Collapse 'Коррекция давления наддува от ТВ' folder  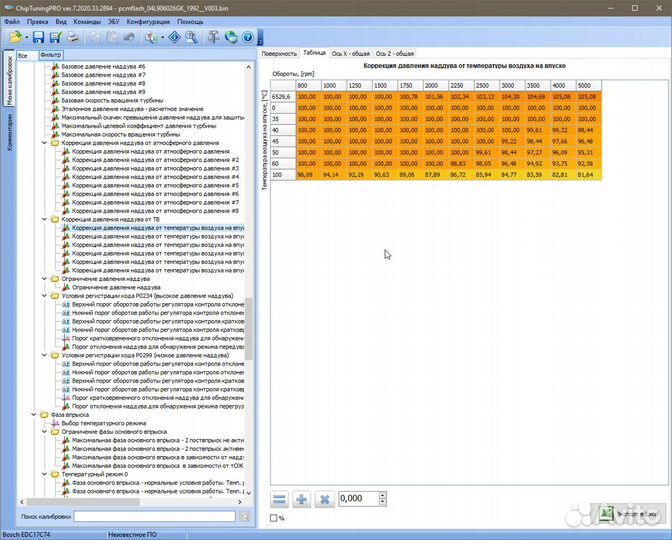tap(46, 220)
